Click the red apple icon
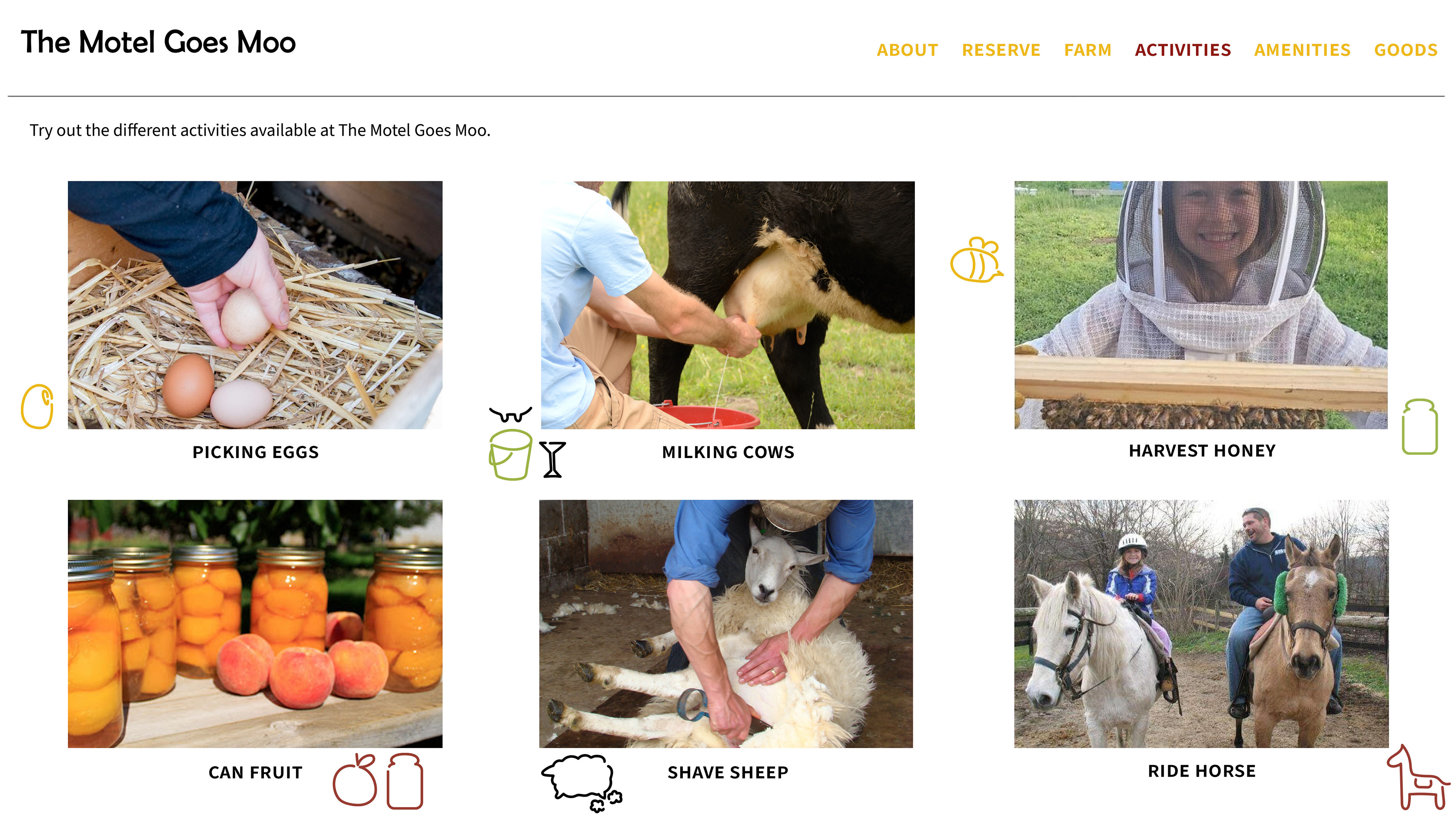The image size is (1456, 819). (x=355, y=780)
